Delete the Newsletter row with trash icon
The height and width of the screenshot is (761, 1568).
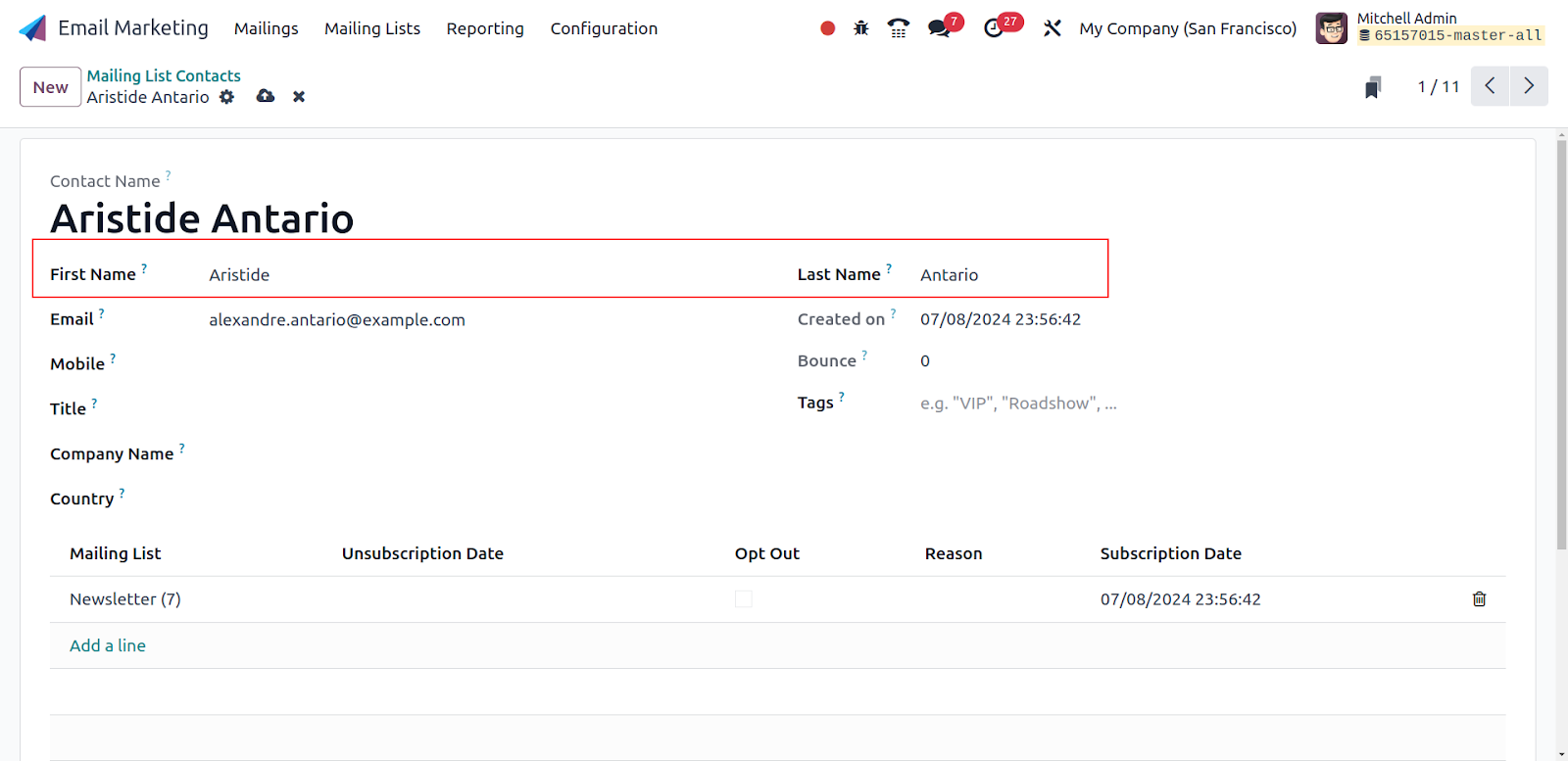pos(1479,599)
